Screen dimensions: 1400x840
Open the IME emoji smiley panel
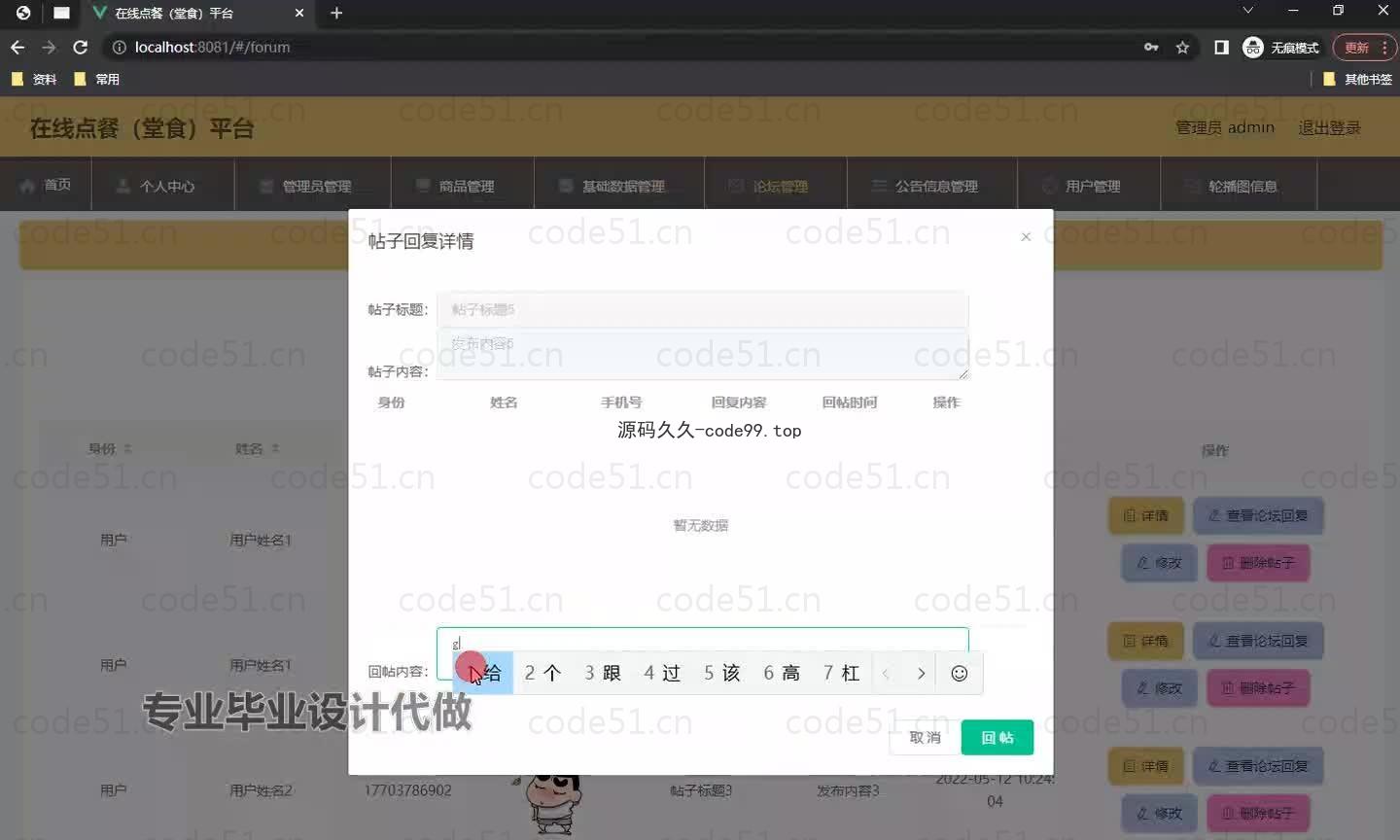pos(959,673)
